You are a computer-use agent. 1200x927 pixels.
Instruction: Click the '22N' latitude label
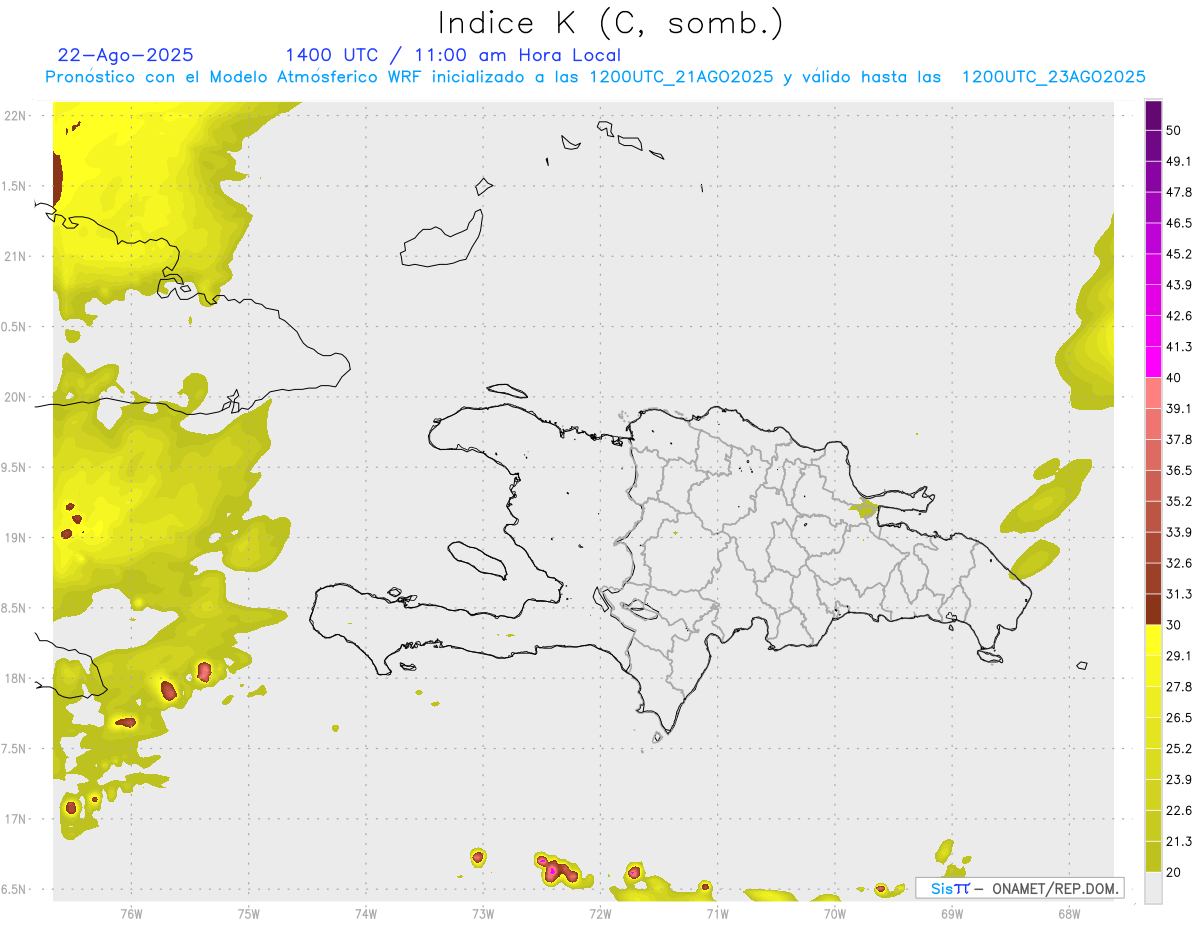pos(15,116)
